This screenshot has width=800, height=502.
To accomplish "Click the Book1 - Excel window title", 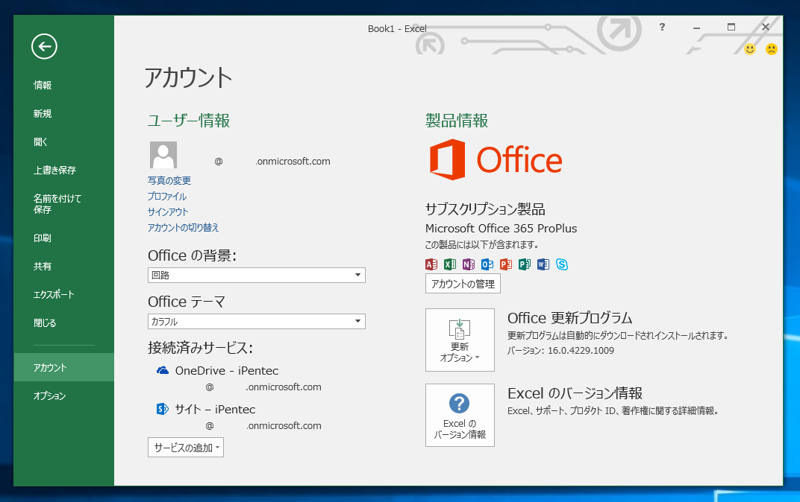I will pos(397,29).
